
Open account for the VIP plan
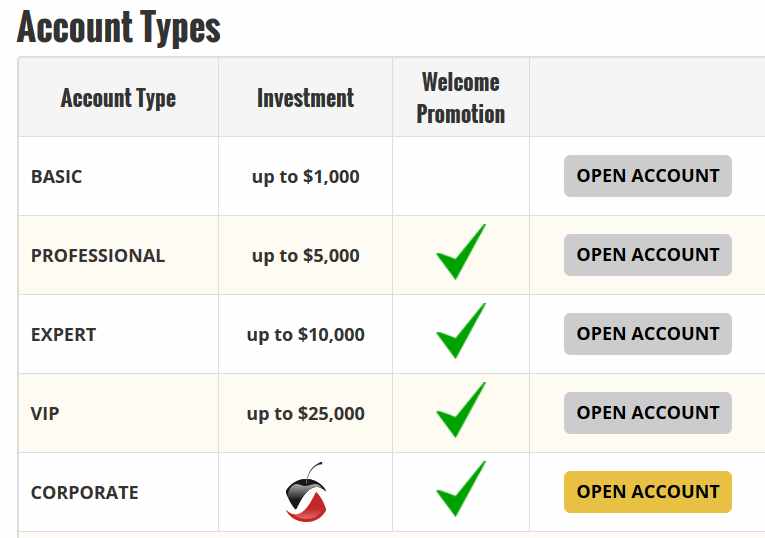(647, 413)
